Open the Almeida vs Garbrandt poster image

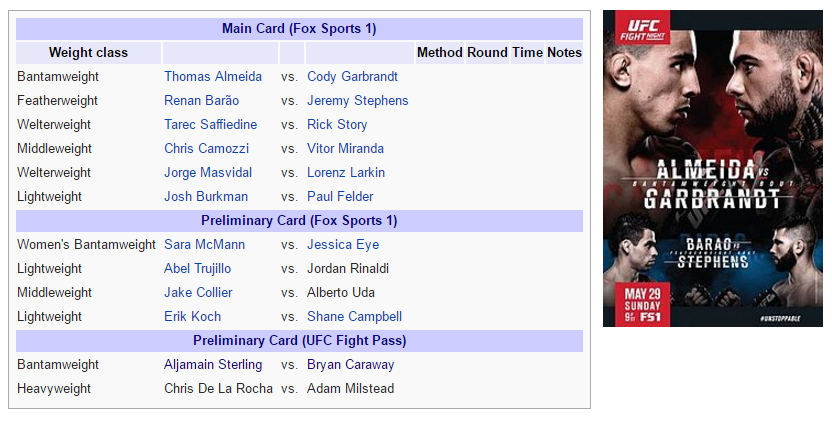713,168
